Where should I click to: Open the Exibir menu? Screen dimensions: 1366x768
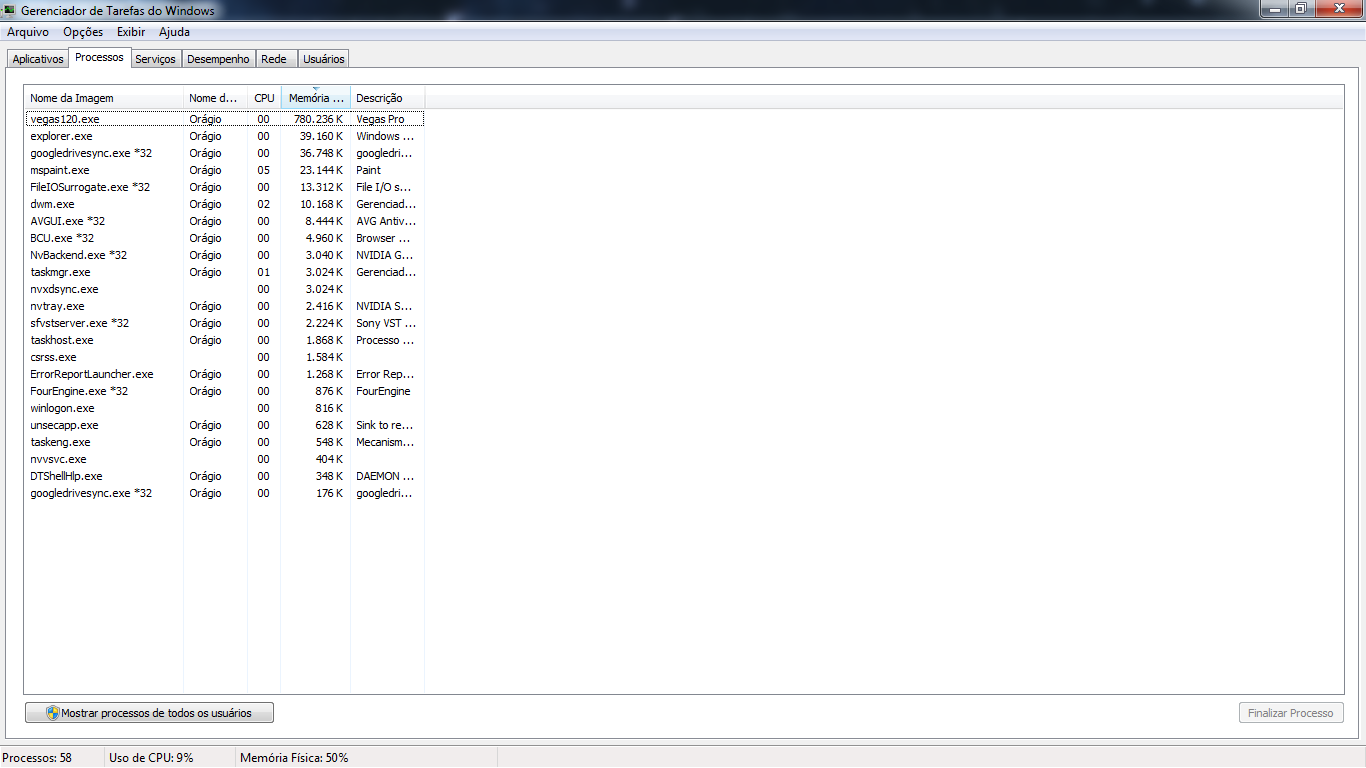(131, 32)
